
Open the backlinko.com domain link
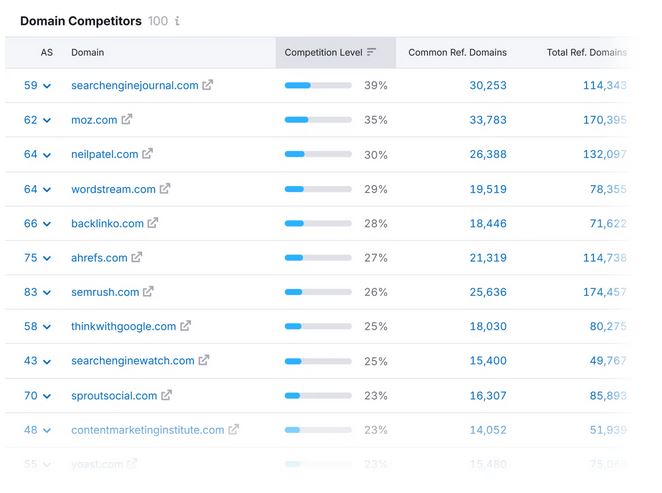[x=107, y=223]
